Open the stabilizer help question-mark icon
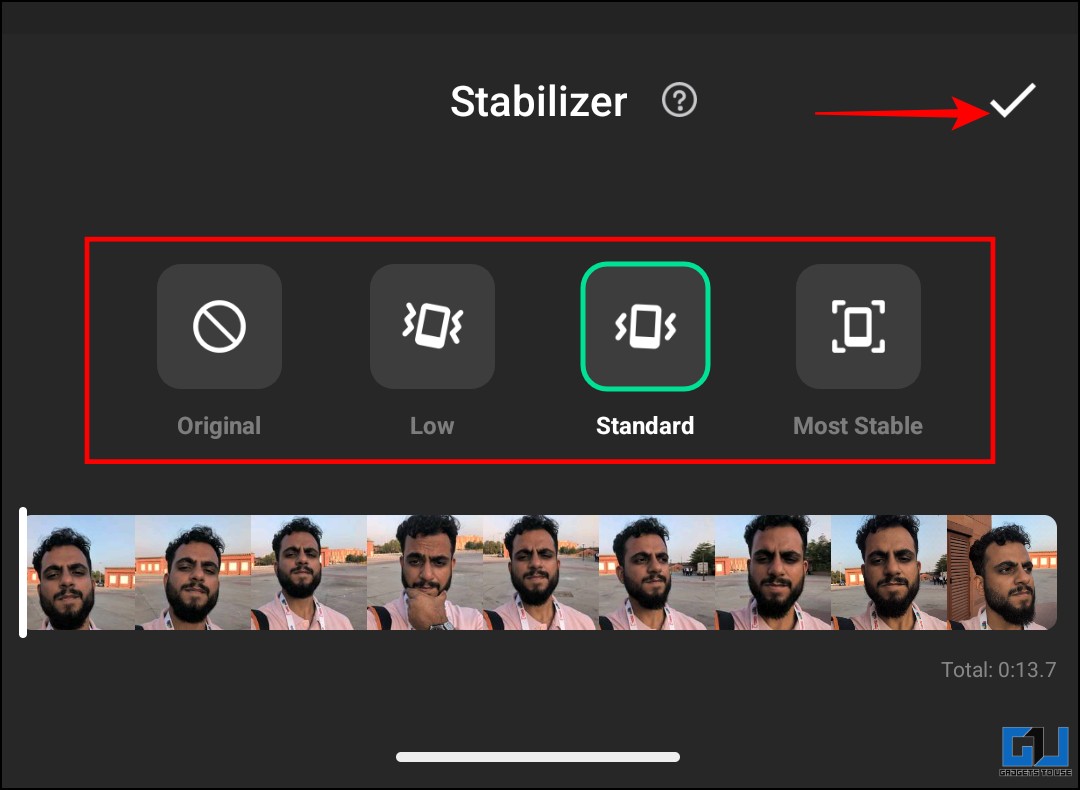The image size is (1080, 790). coord(679,101)
